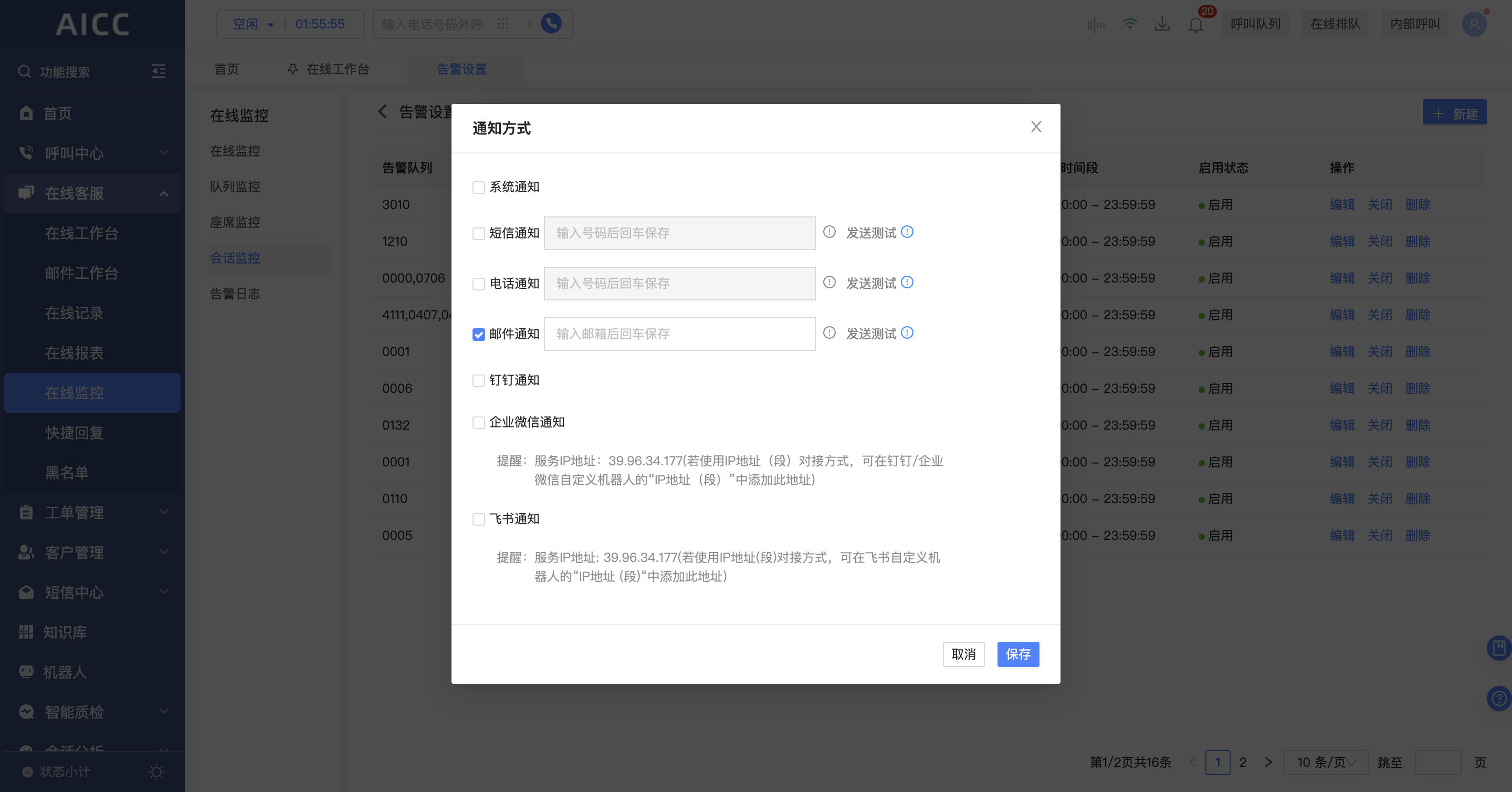Image resolution: width=1512 pixels, height=792 pixels.
Task: Click the 知识库 sidebar icon
Action: [x=26, y=632]
